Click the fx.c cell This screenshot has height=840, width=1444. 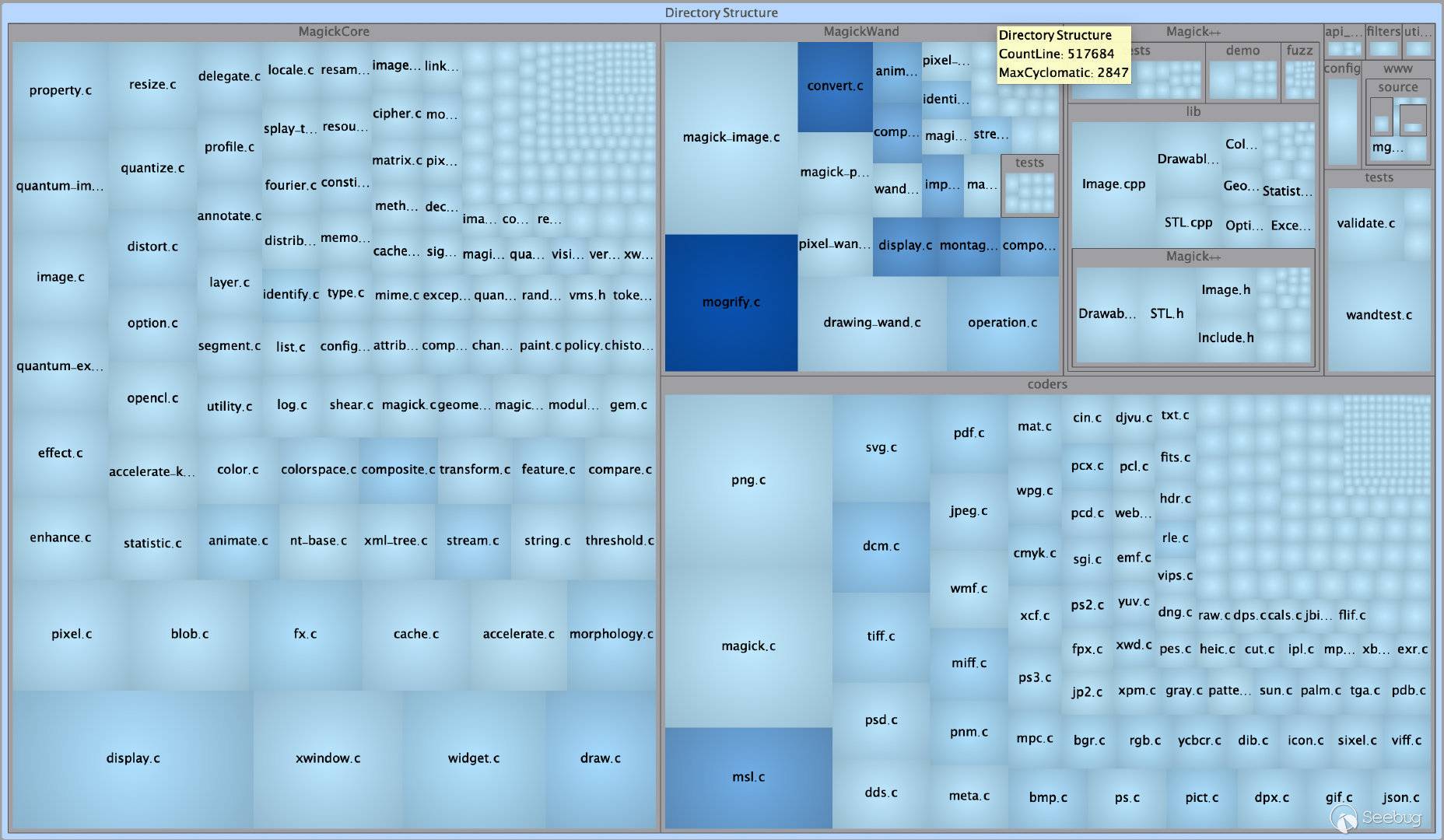tap(305, 635)
